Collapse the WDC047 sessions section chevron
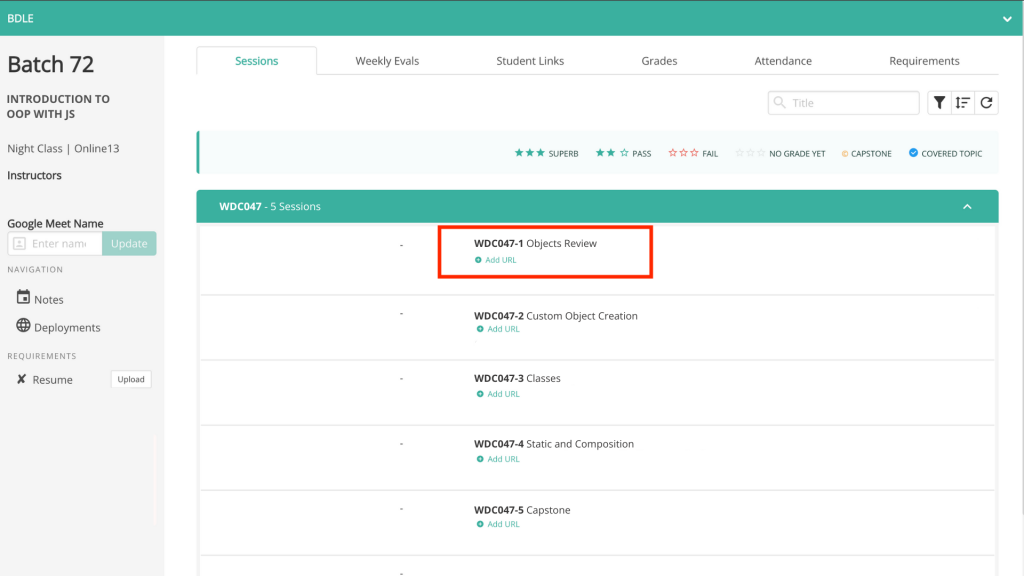Viewport: 1024px width, 576px height. click(x=967, y=207)
